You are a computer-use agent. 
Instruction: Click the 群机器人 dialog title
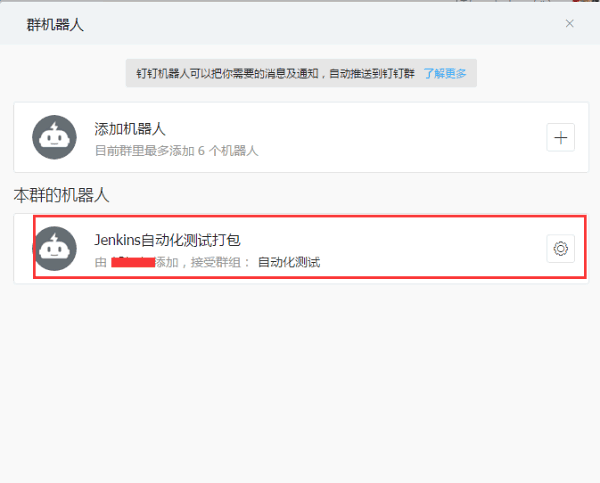pos(55,25)
